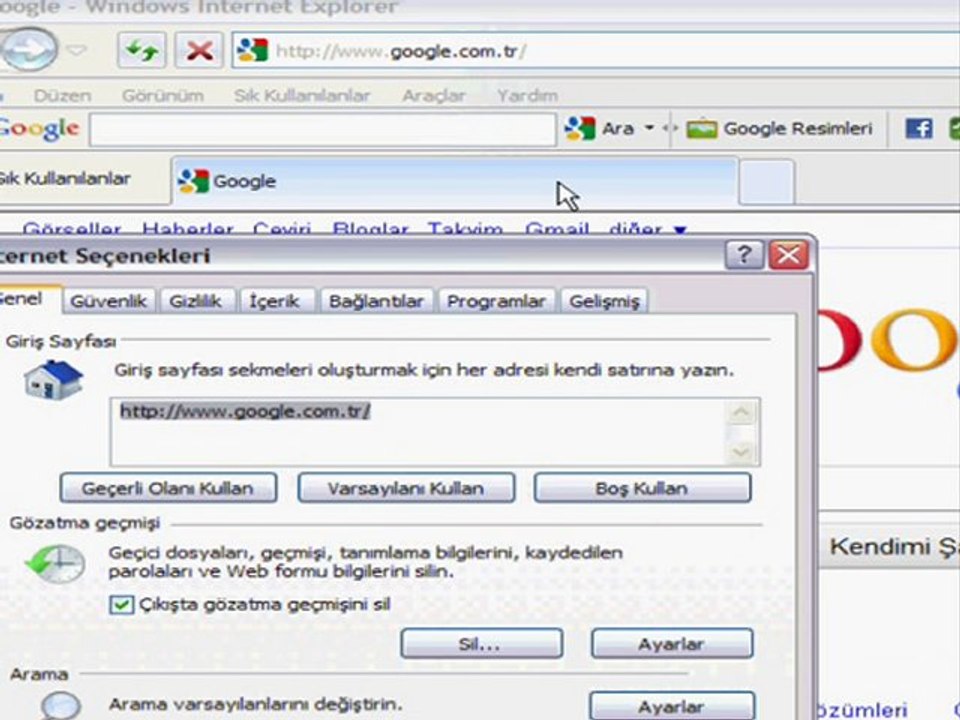The height and width of the screenshot is (720, 960).
Task: Open the Bloglar link on Google page
Action: (x=370, y=230)
